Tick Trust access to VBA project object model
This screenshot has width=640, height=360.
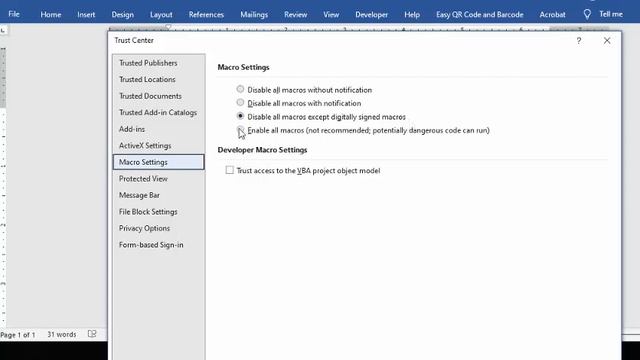(229, 170)
